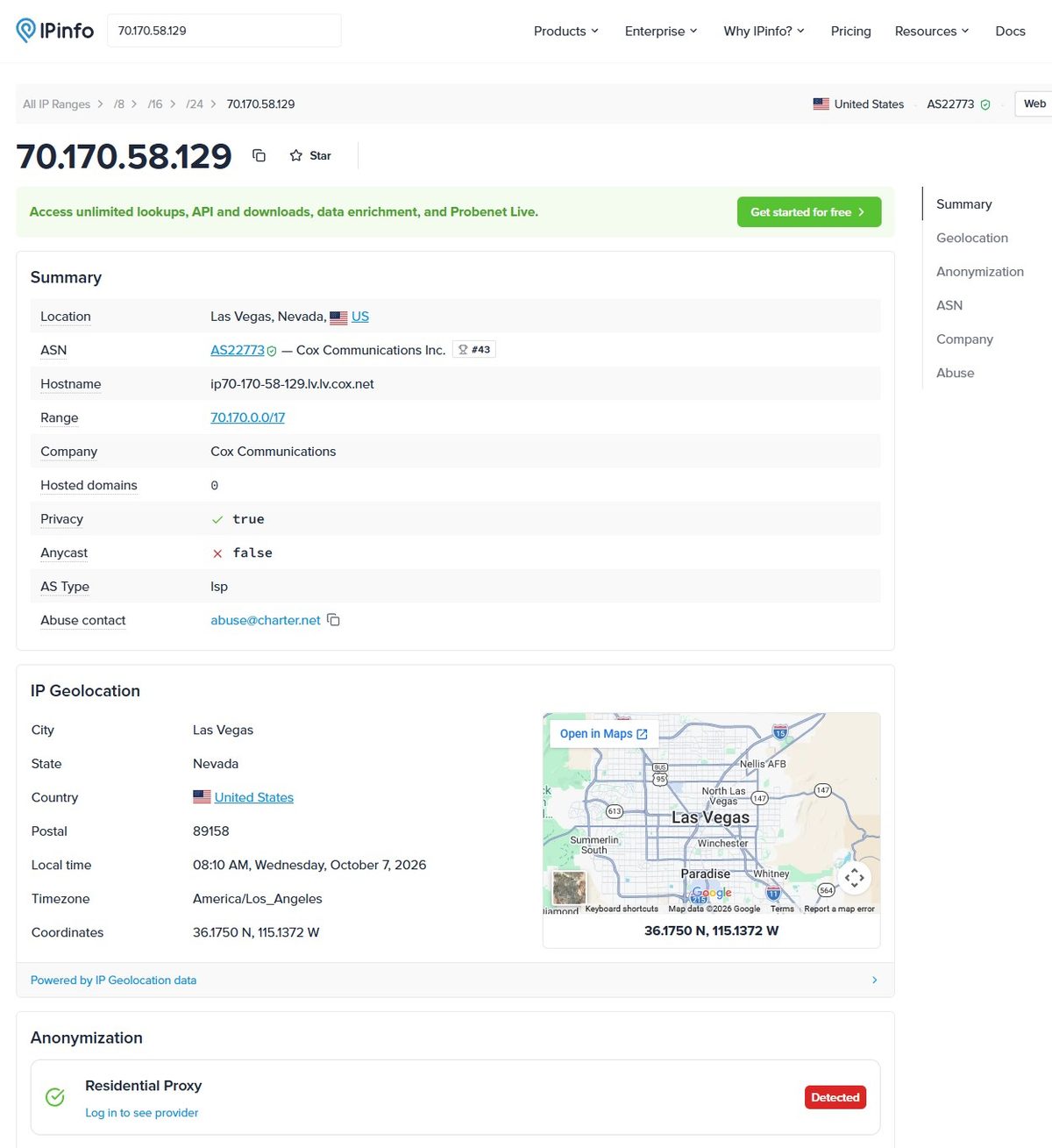Viewport: 1052px width, 1148px height.
Task: Click the IP search input field
Action: [x=224, y=31]
